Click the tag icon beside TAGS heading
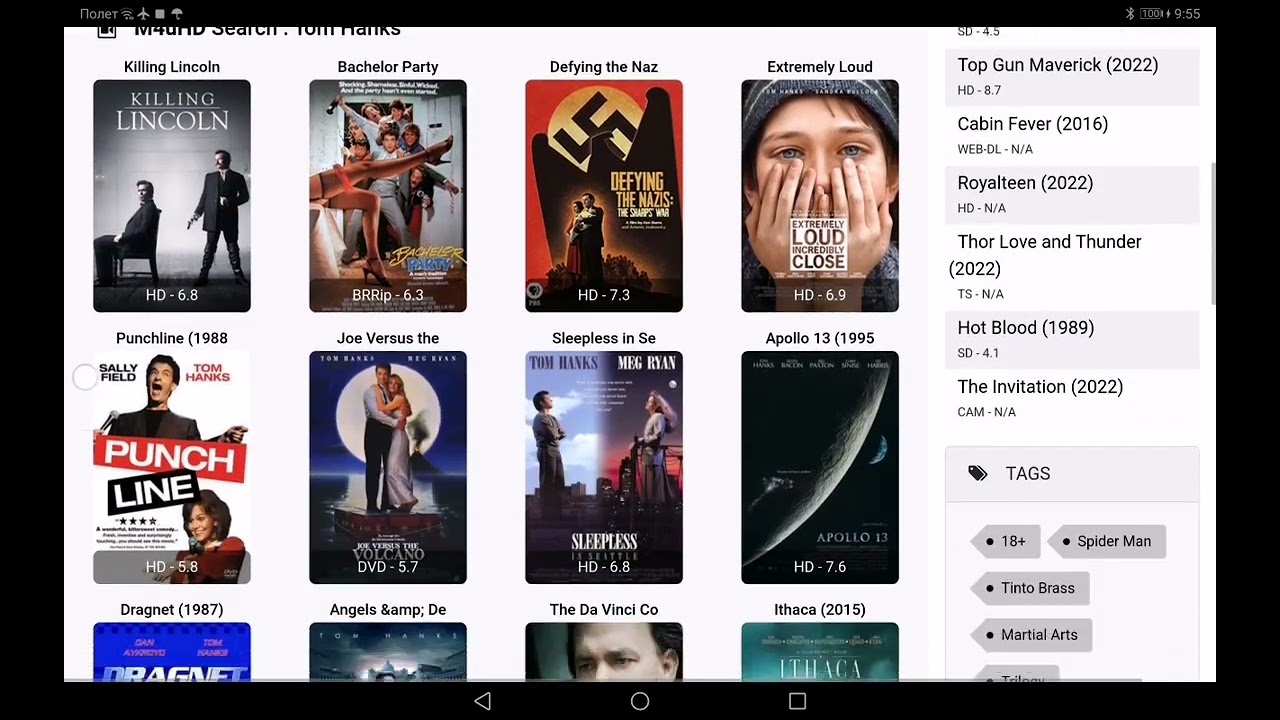This screenshot has width=1280, height=720. click(x=978, y=473)
